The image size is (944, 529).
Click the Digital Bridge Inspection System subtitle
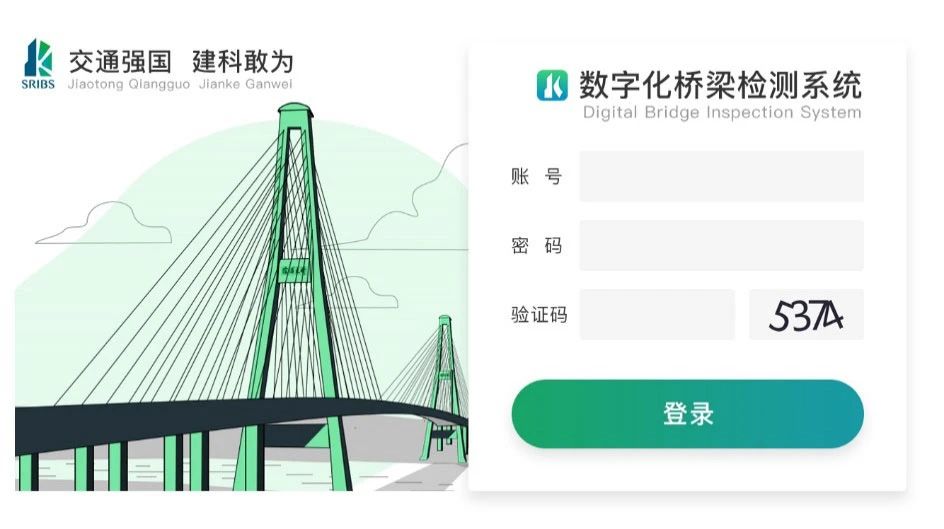pyautogui.click(x=722, y=113)
